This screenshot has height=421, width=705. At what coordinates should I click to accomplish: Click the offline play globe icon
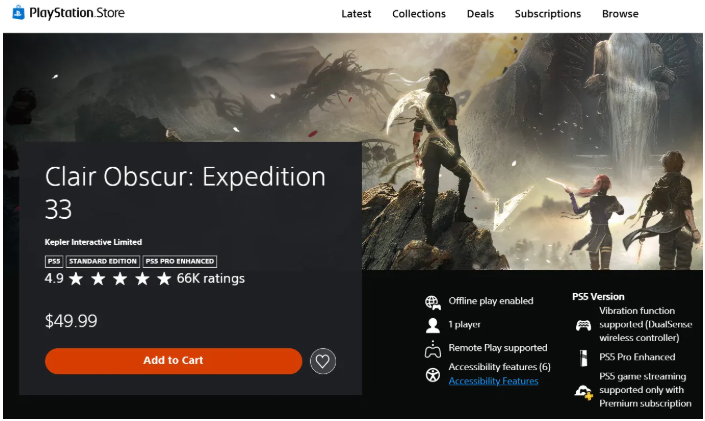pos(433,301)
